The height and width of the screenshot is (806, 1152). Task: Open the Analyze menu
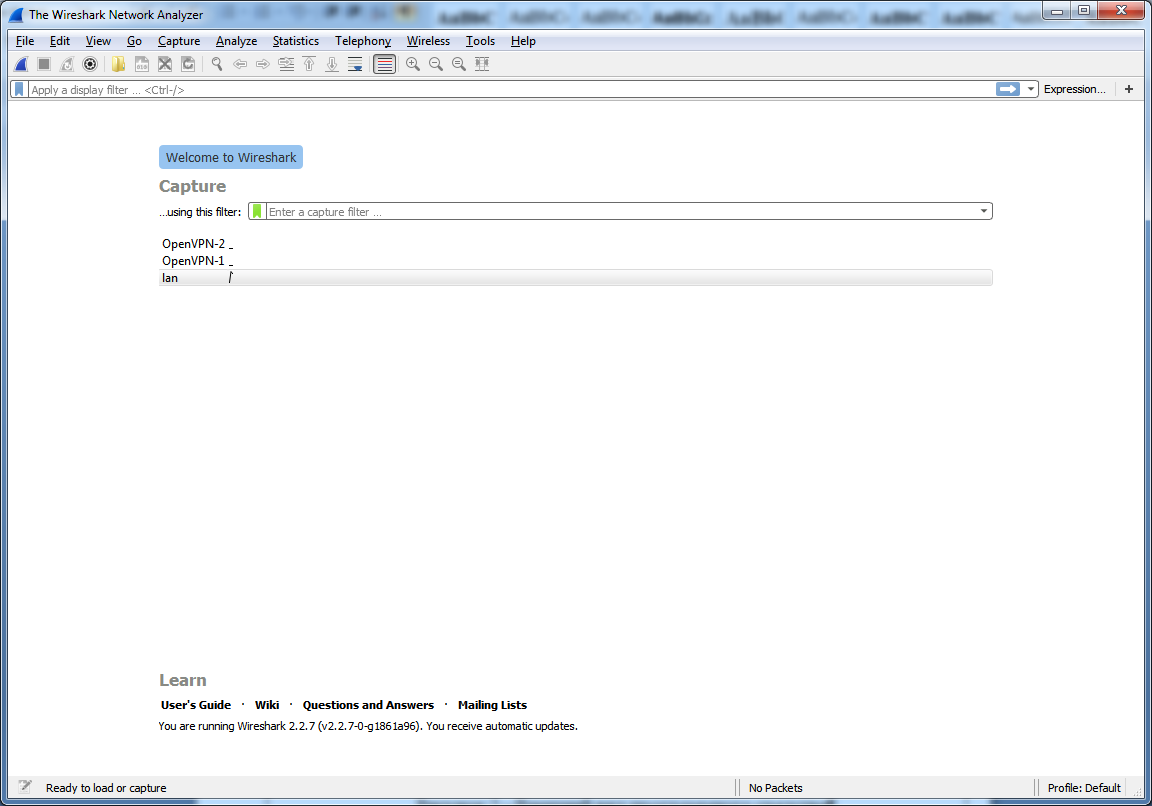click(x=237, y=41)
